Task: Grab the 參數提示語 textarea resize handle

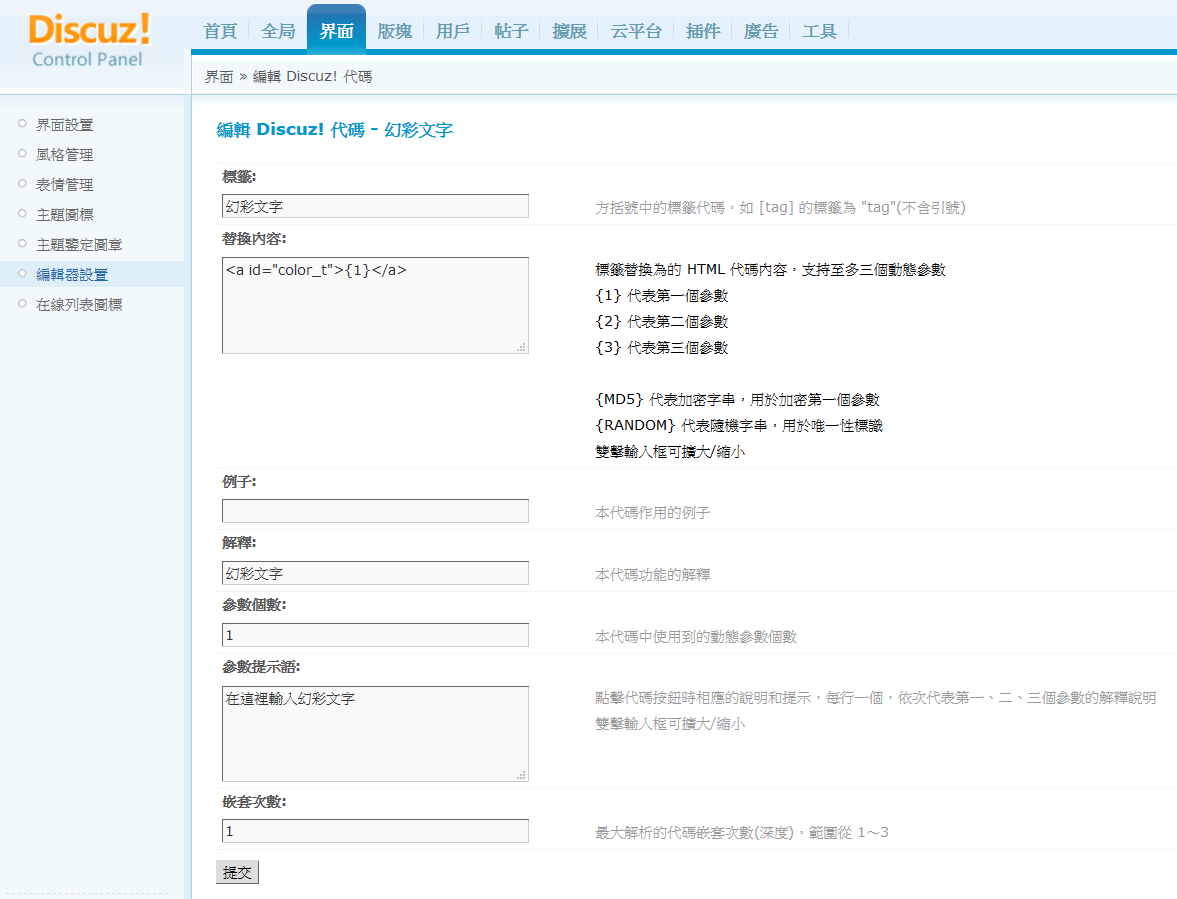Action: click(x=522, y=775)
